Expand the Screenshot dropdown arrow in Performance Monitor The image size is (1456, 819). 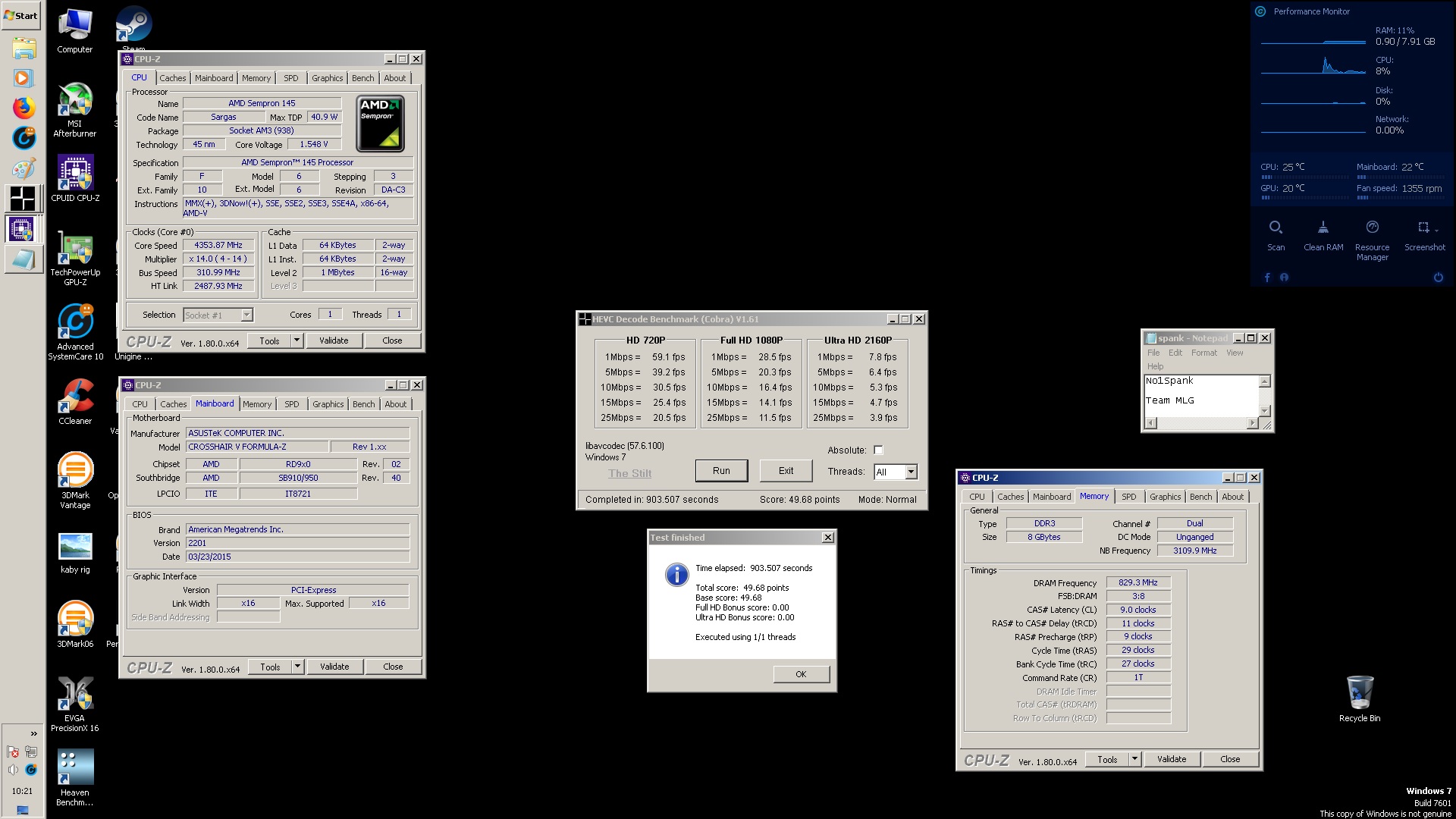point(1436,231)
